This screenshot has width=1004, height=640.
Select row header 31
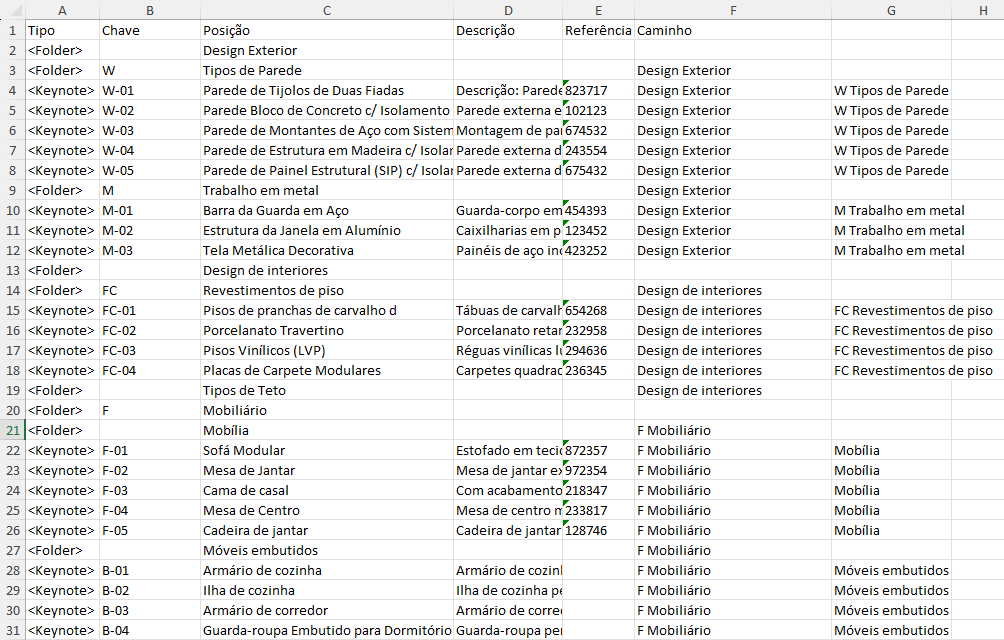[10, 630]
